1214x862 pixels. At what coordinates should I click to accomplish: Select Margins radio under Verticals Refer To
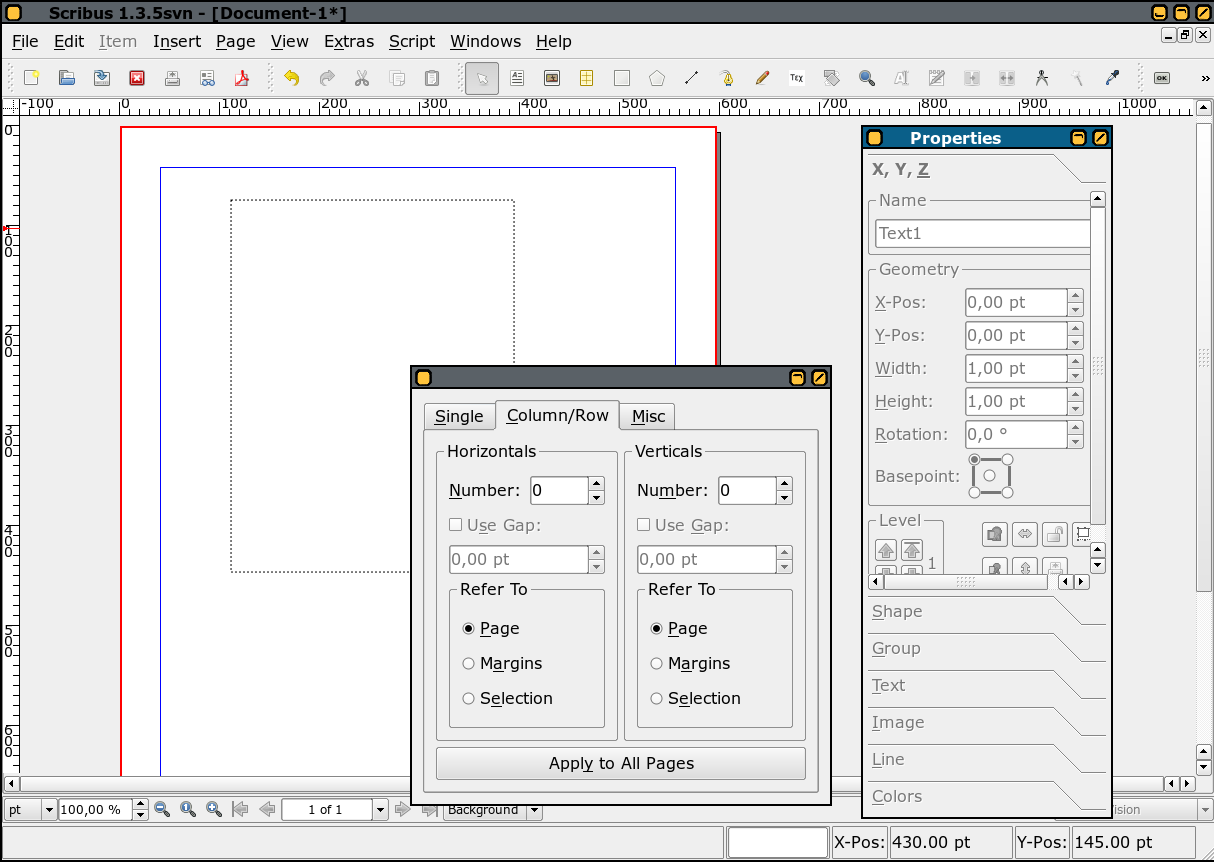click(x=656, y=664)
